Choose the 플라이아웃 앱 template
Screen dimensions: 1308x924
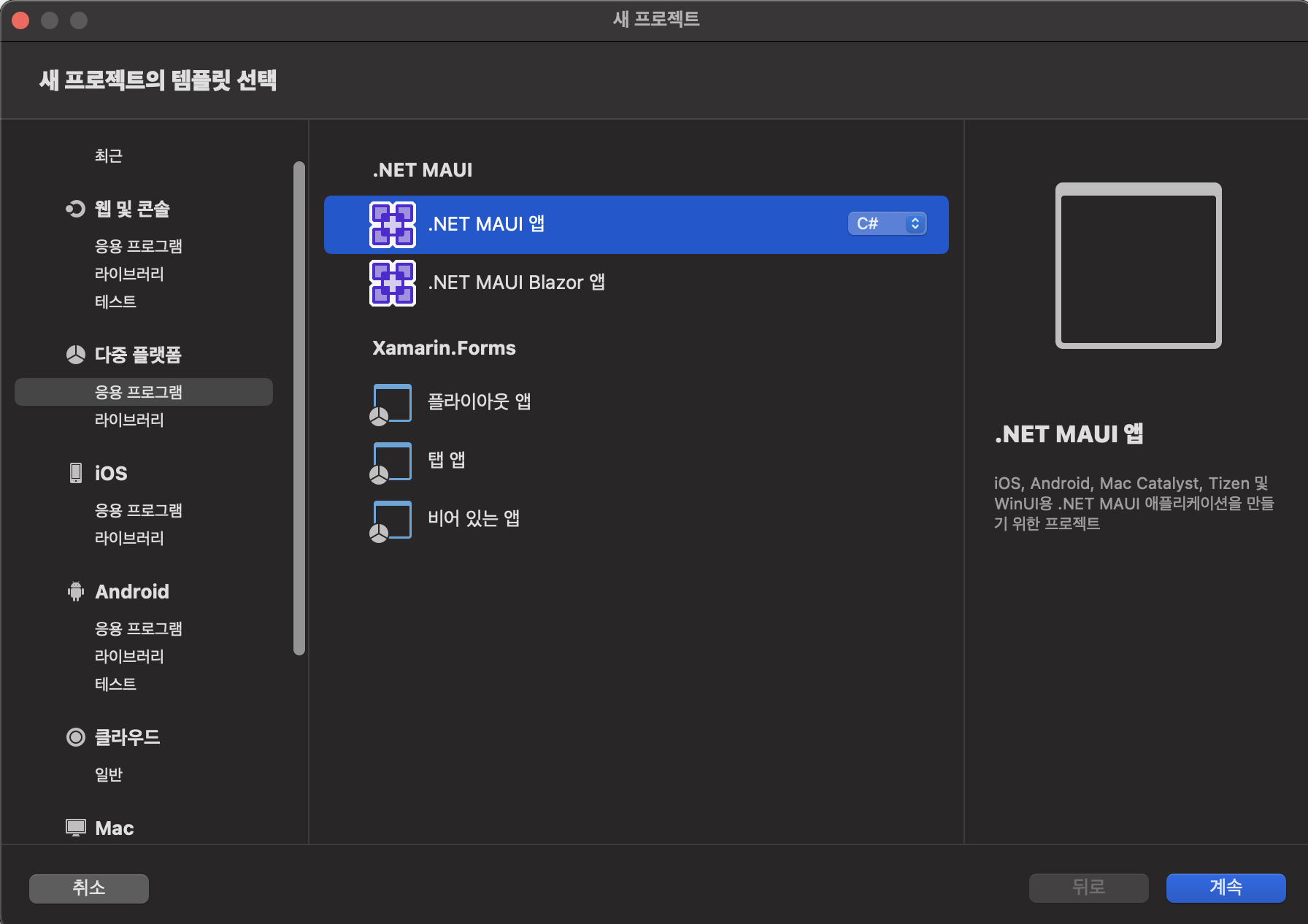point(636,401)
